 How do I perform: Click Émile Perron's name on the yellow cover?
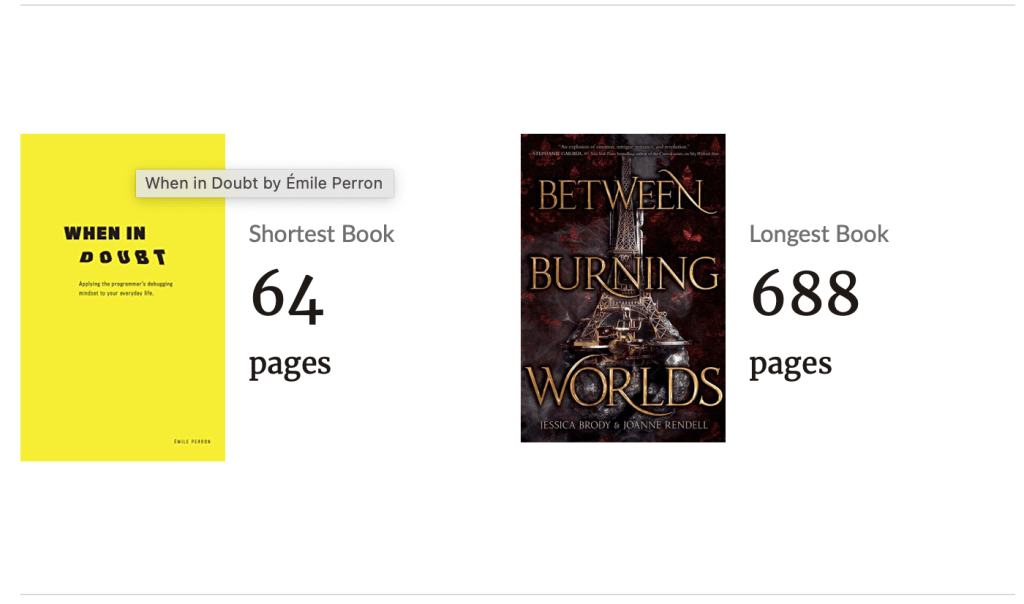pyautogui.click(x=192, y=441)
